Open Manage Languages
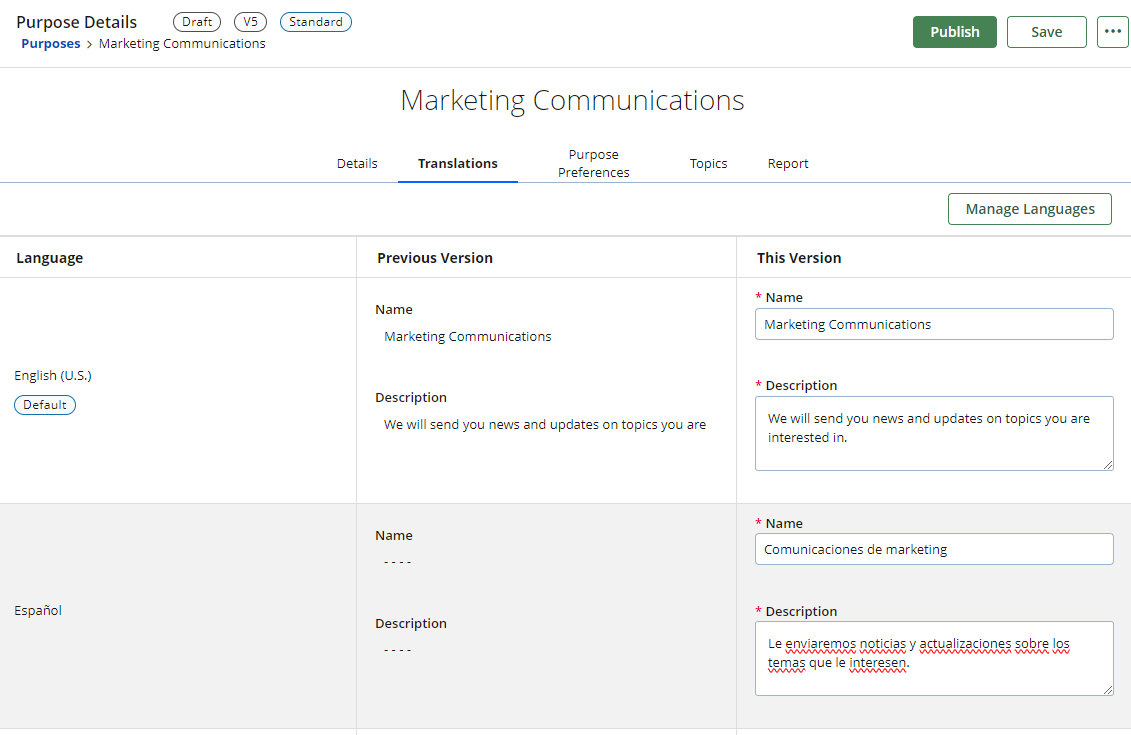Image resolution: width=1131 pixels, height=735 pixels. coord(1029,209)
